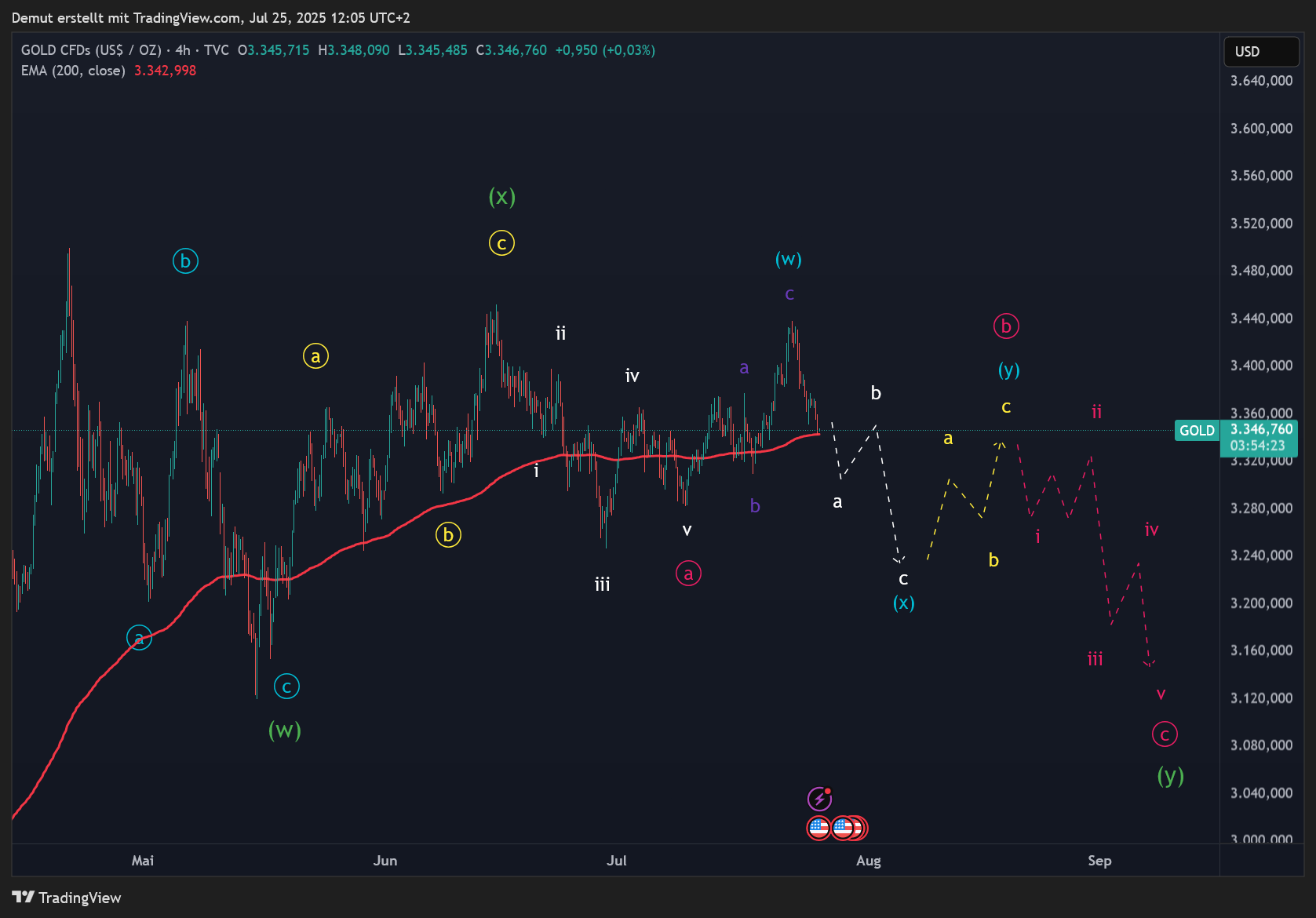Open the leftmost US flag economic event

(x=818, y=828)
